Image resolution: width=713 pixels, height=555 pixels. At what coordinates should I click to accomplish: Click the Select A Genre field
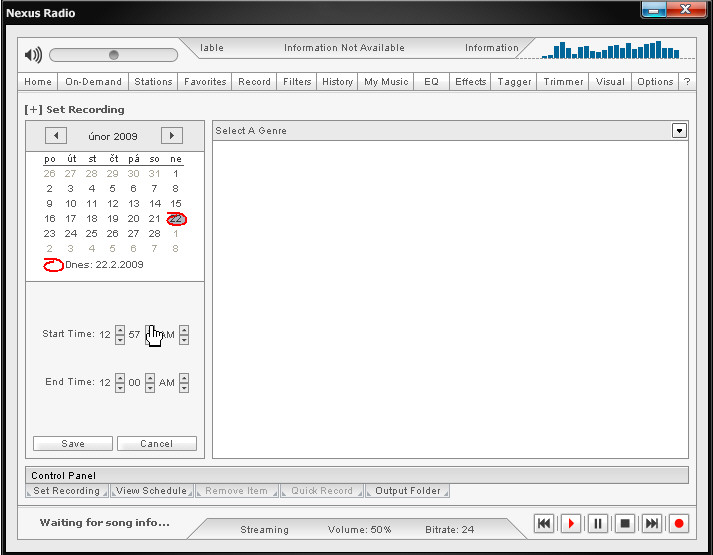[450, 131]
